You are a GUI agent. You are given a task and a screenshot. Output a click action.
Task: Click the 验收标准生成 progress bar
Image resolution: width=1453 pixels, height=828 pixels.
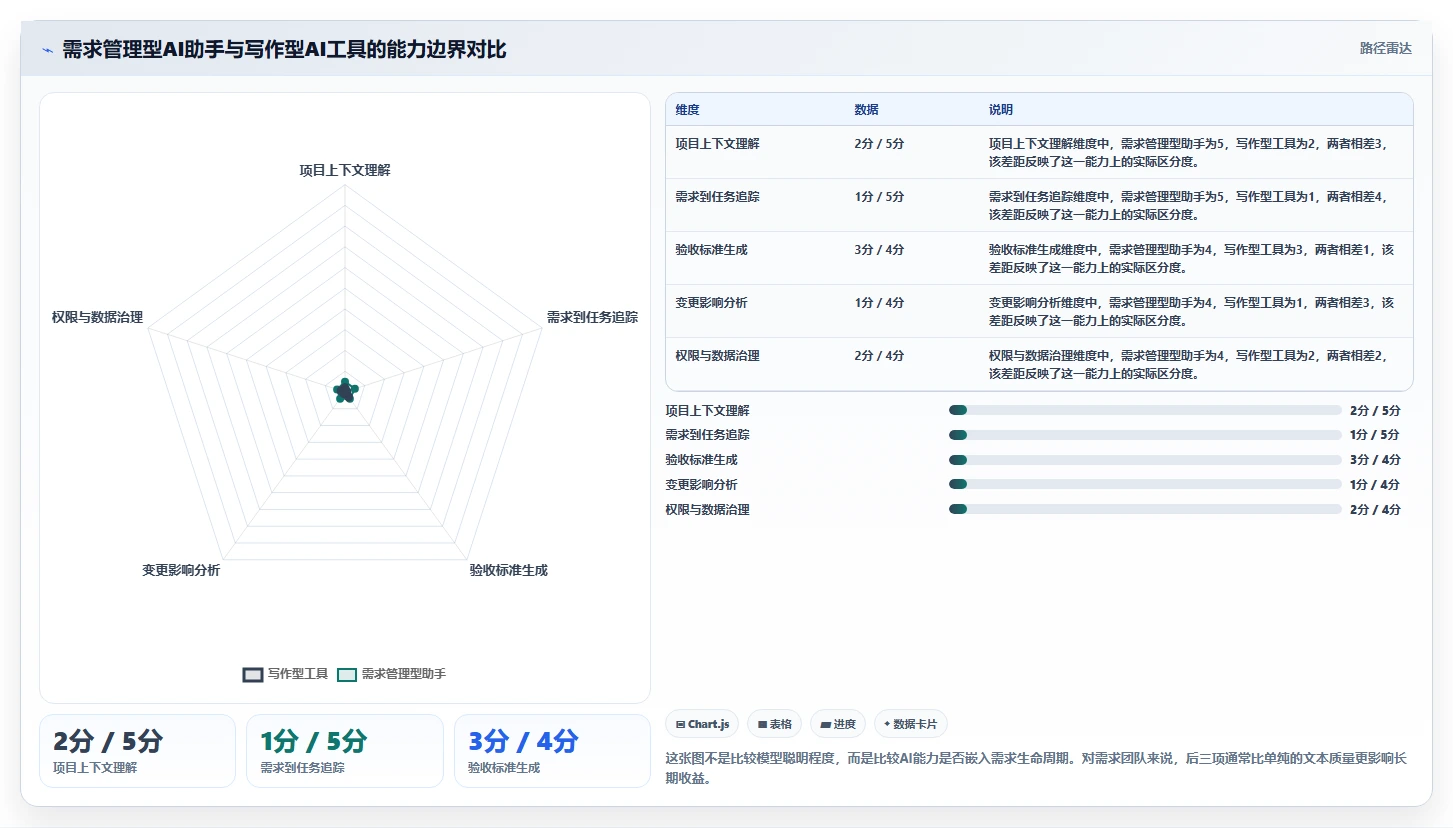[1145, 460]
